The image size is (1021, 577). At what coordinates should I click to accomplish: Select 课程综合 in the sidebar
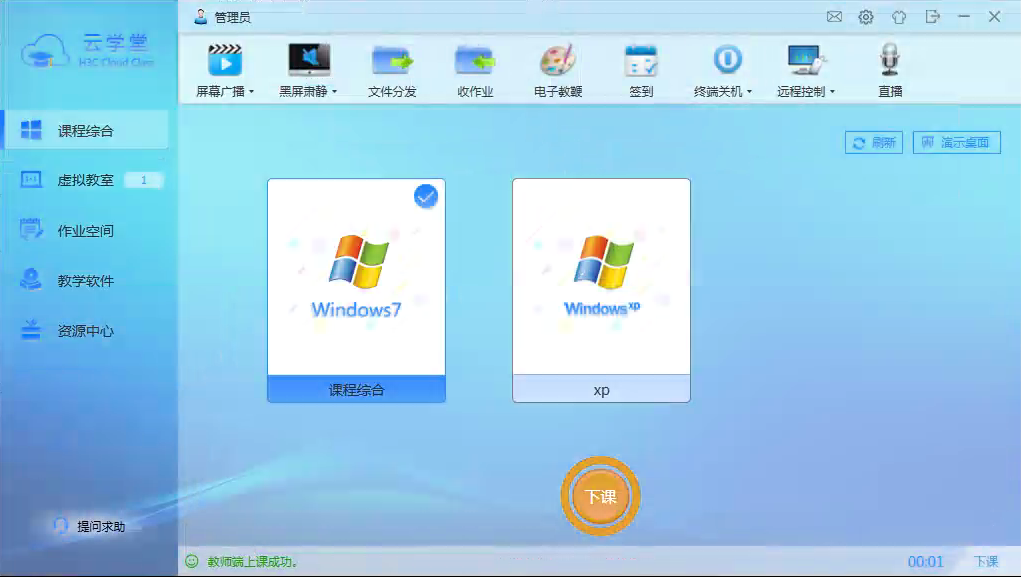click(x=86, y=130)
